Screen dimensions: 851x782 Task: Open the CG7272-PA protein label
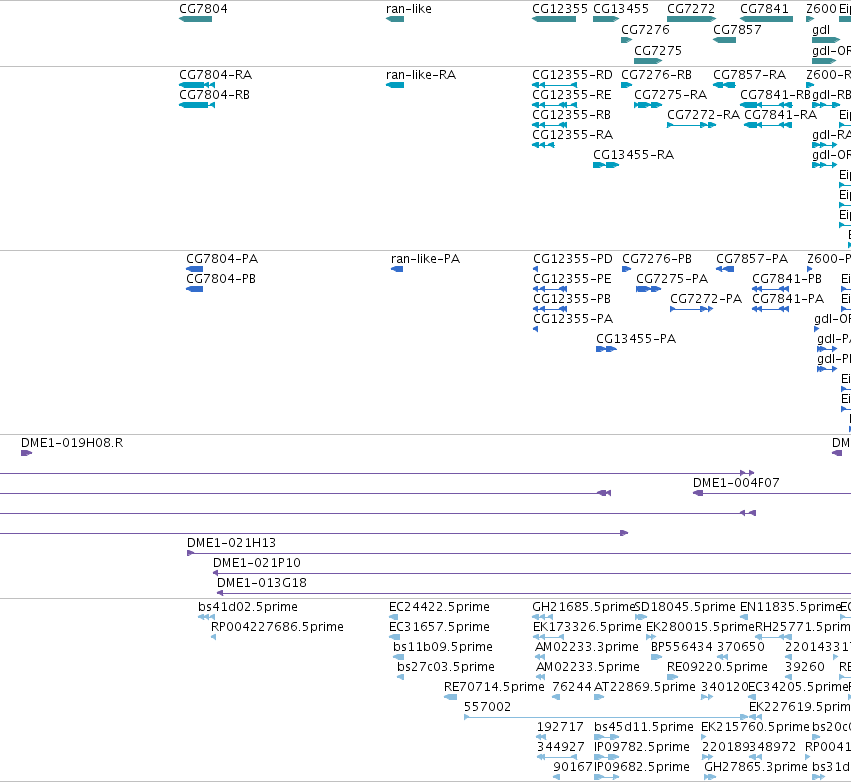pos(706,298)
